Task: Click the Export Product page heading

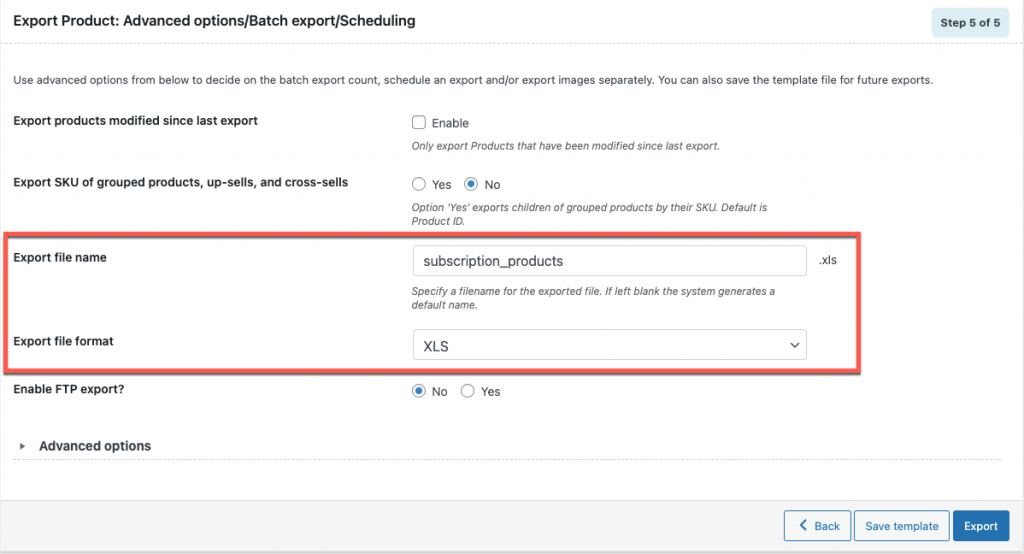Action: (x=214, y=21)
